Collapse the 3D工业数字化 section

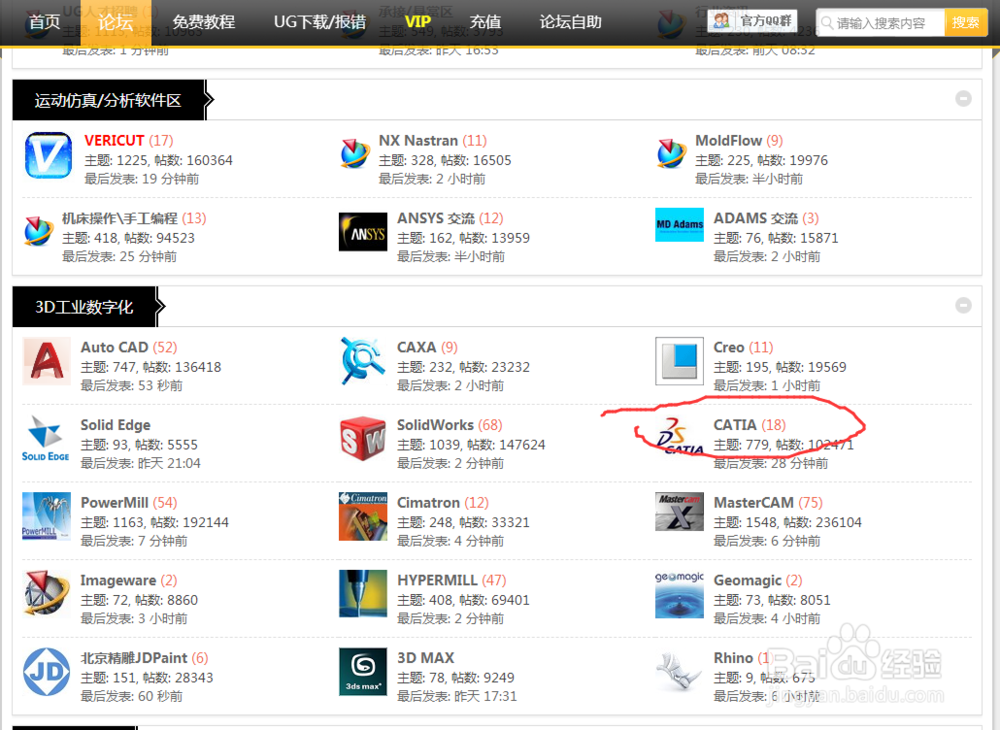pos(963,305)
